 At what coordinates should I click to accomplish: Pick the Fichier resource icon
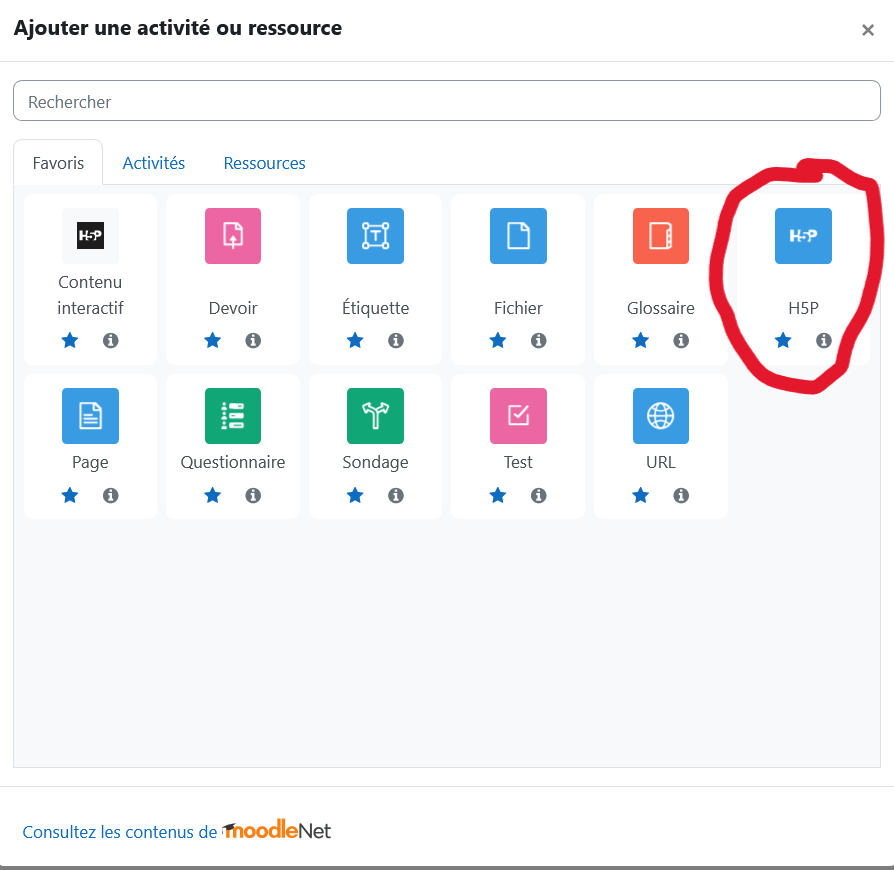[x=518, y=235]
